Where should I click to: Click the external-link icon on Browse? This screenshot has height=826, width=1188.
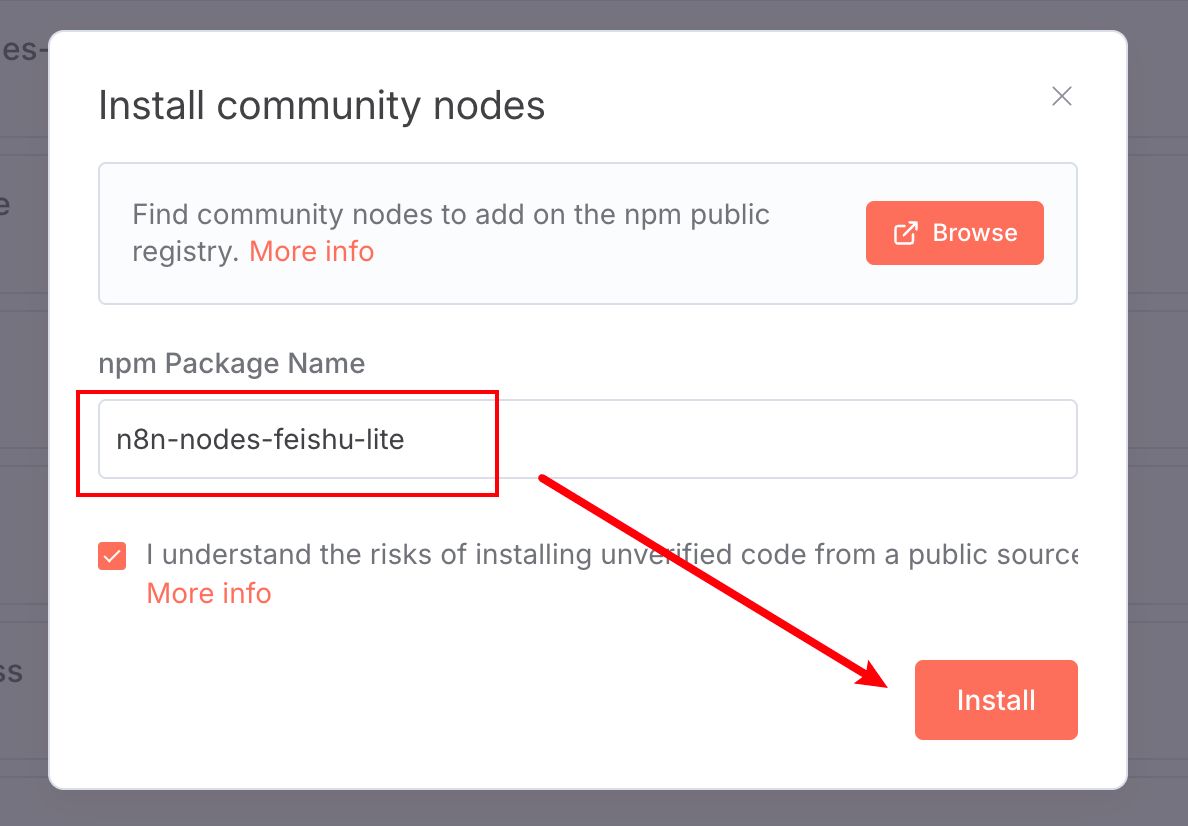click(x=905, y=233)
